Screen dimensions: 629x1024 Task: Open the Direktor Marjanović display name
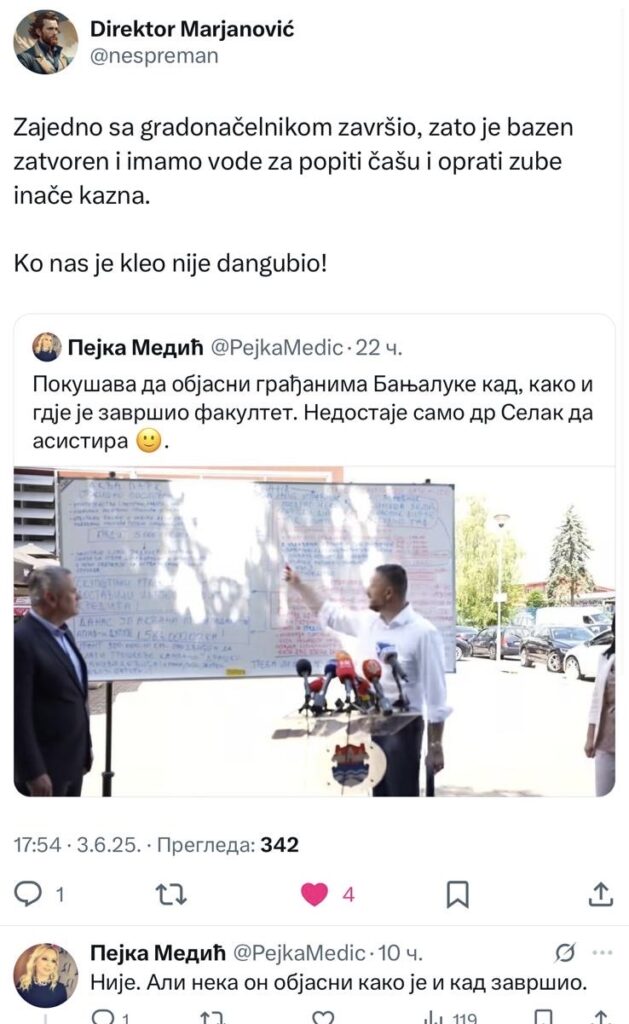click(x=192, y=29)
